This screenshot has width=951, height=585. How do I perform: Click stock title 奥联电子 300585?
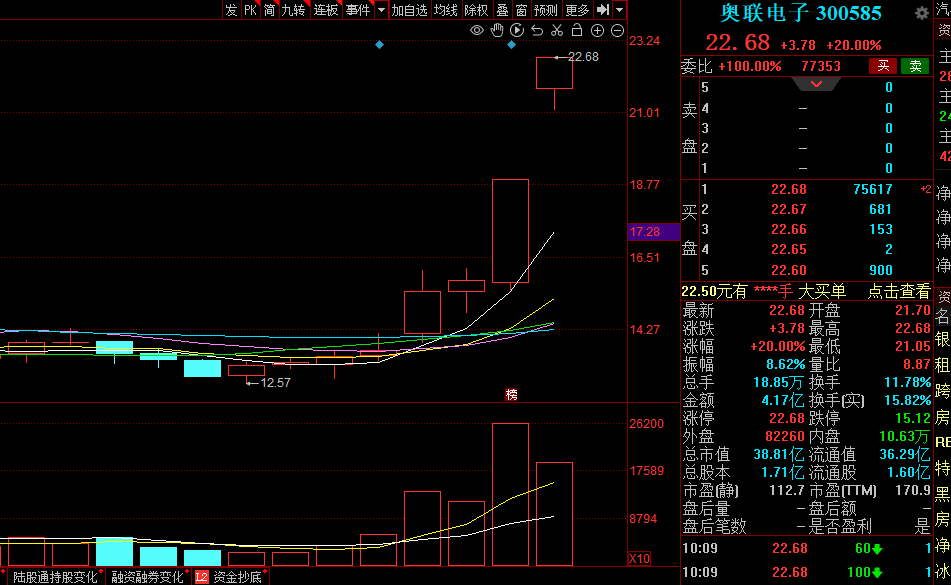point(801,13)
